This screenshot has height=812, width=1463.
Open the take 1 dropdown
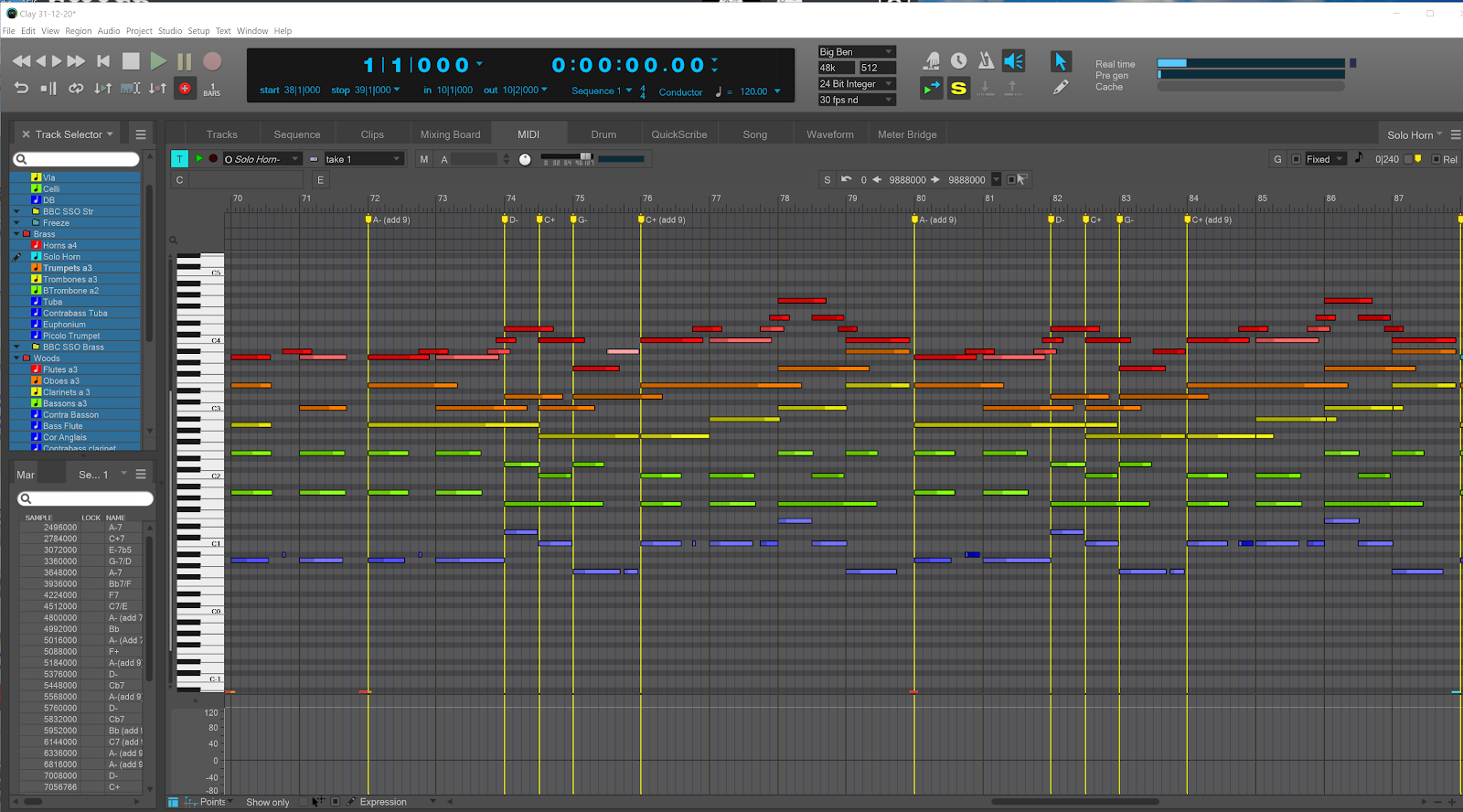click(x=363, y=159)
